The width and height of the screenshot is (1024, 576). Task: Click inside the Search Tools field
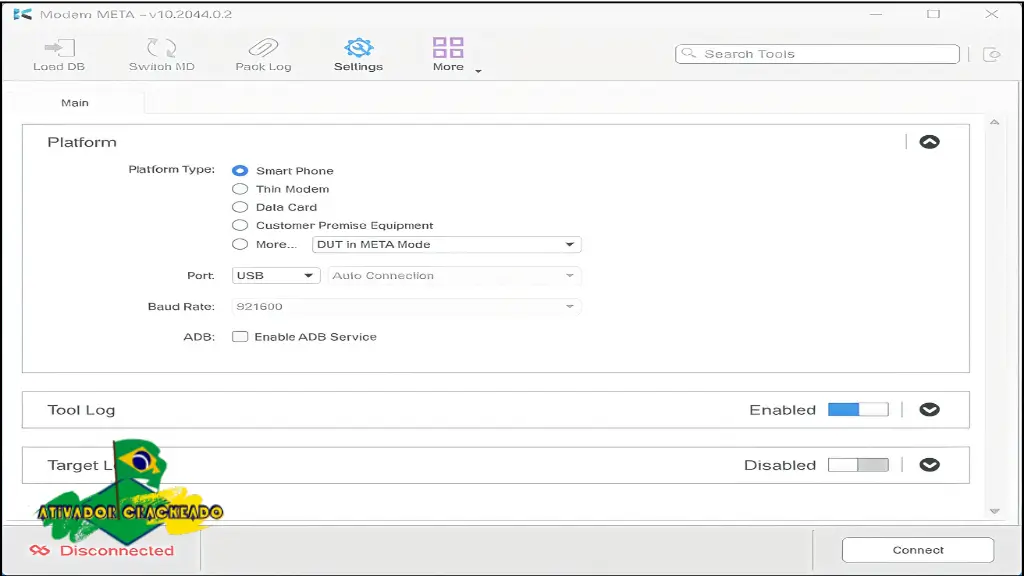pos(817,54)
